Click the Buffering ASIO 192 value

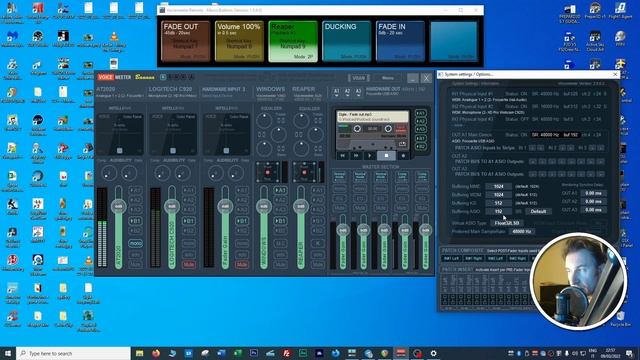pyautogui.click(x=498, y=211)
